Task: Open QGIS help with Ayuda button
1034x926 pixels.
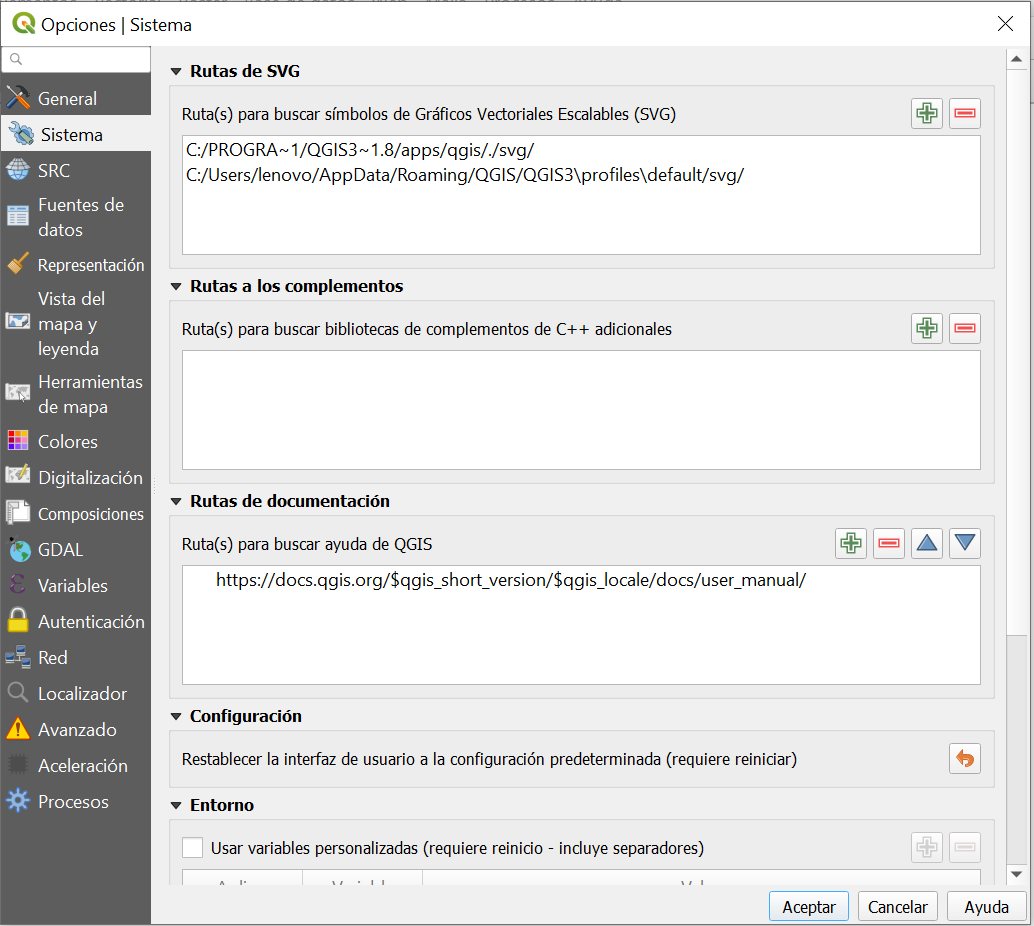Action: point(986,906)
